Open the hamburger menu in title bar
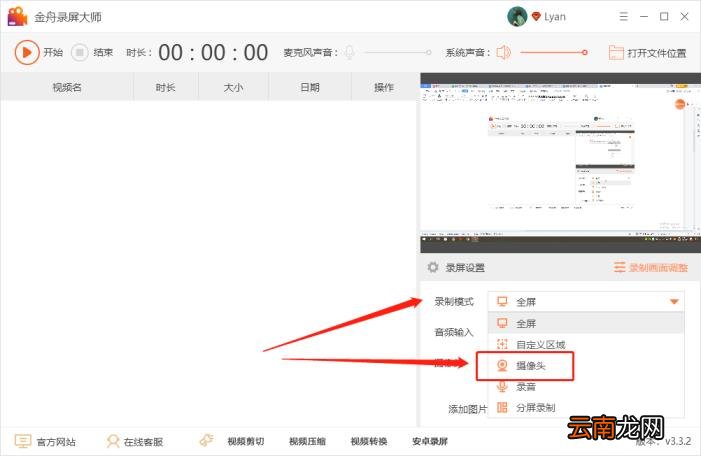The width and height of the screenshot is (701, 456). (624, 17)
